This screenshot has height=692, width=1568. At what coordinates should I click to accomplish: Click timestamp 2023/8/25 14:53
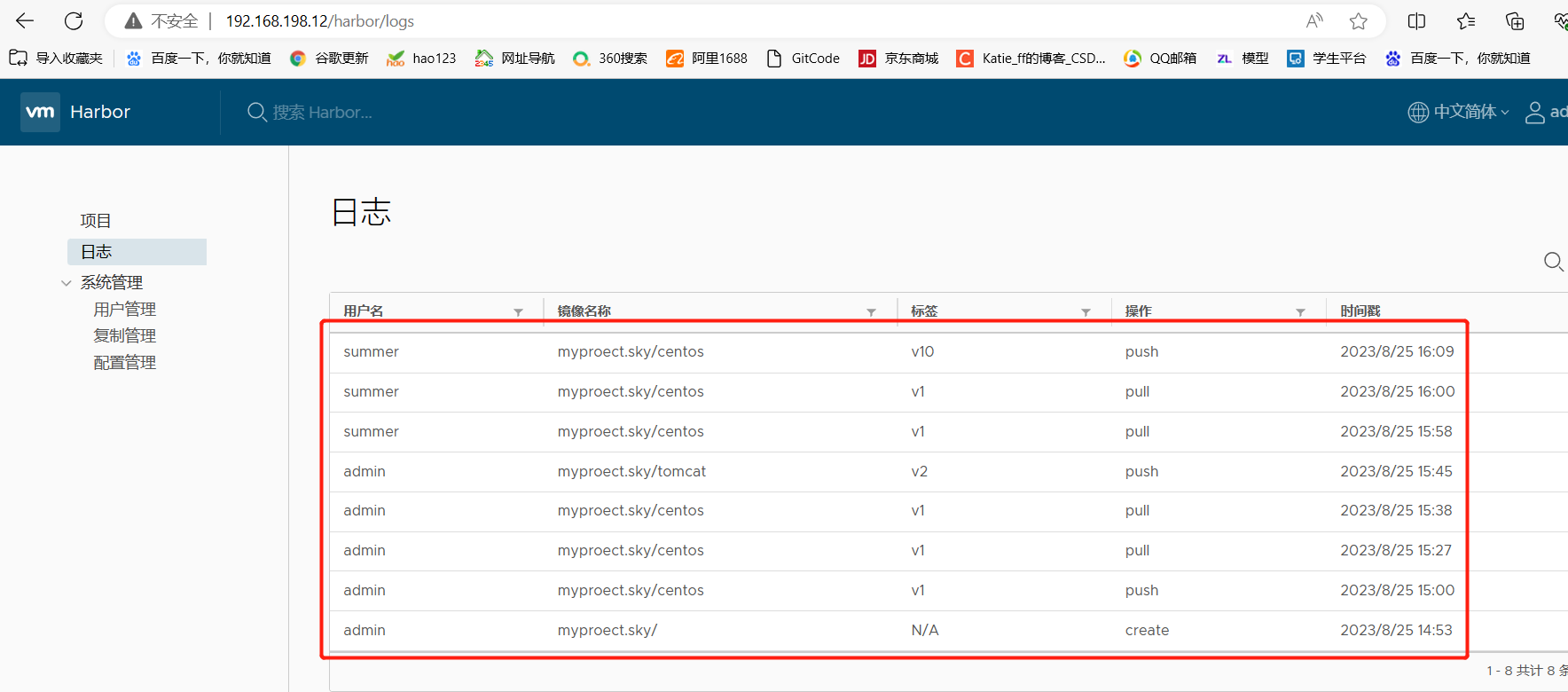pyautogui.click(x=1396, y=631)
